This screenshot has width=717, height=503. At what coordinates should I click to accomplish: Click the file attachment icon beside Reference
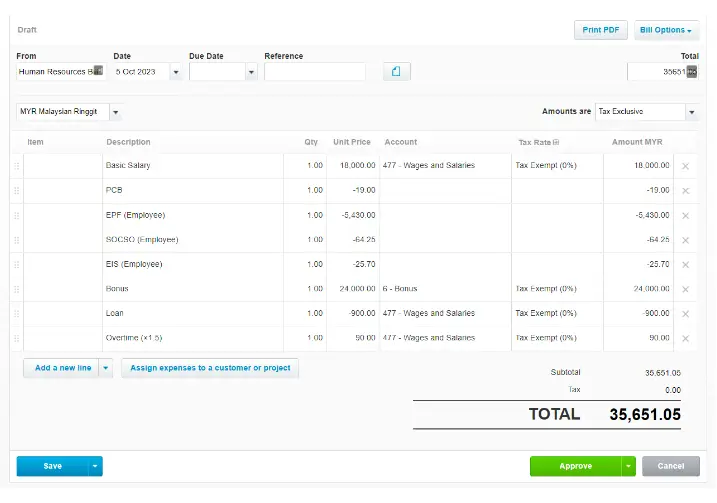point(396,71)
